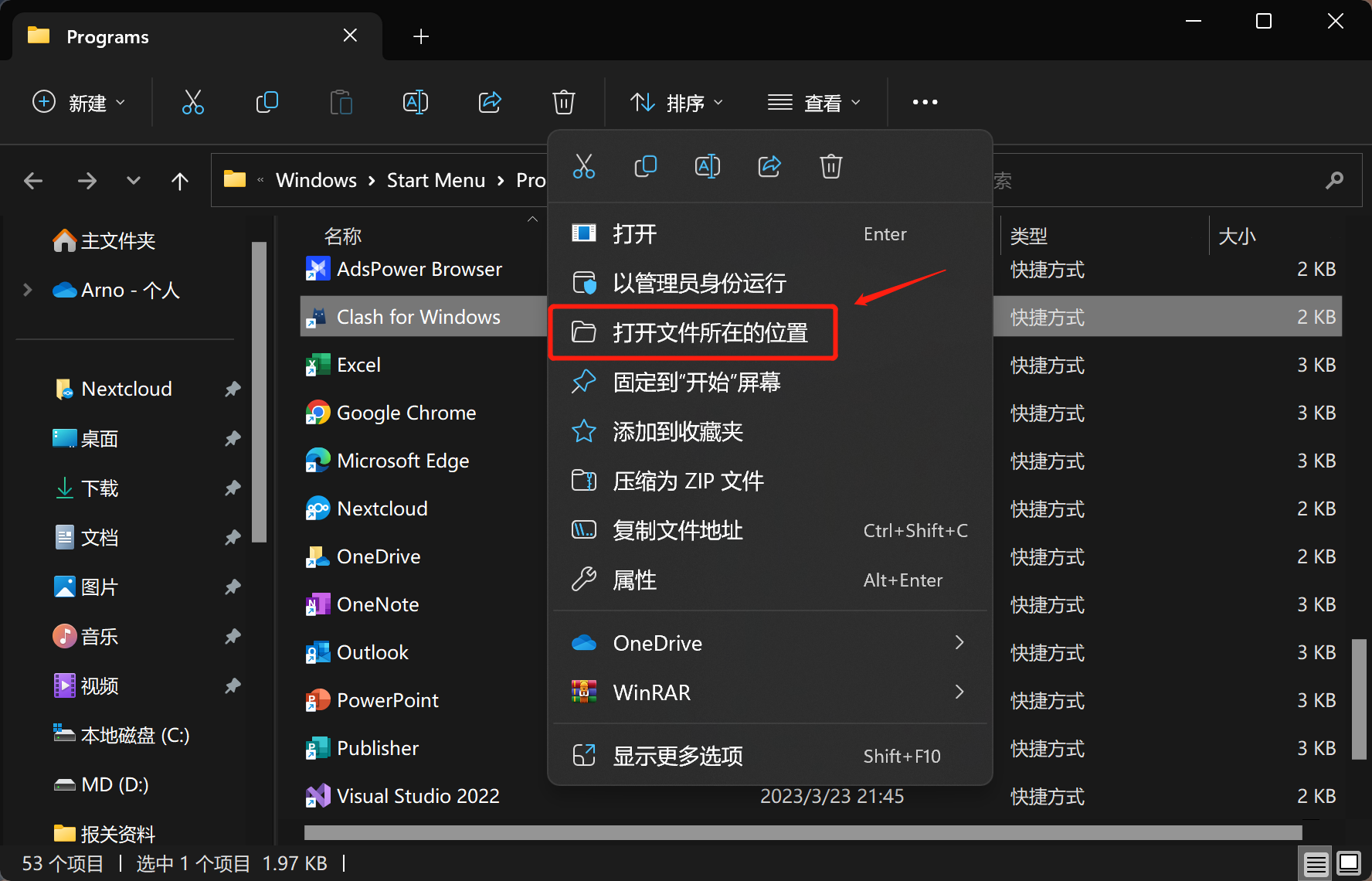
Task: Sort by the 名称 column header
Action: click(343, 236)
